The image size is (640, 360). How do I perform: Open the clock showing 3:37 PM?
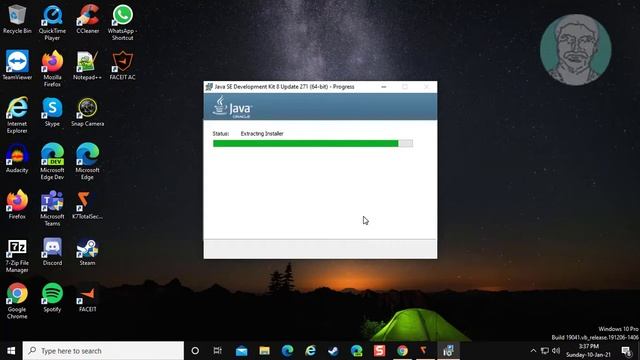pyautogui.click(x=588, y=351)
